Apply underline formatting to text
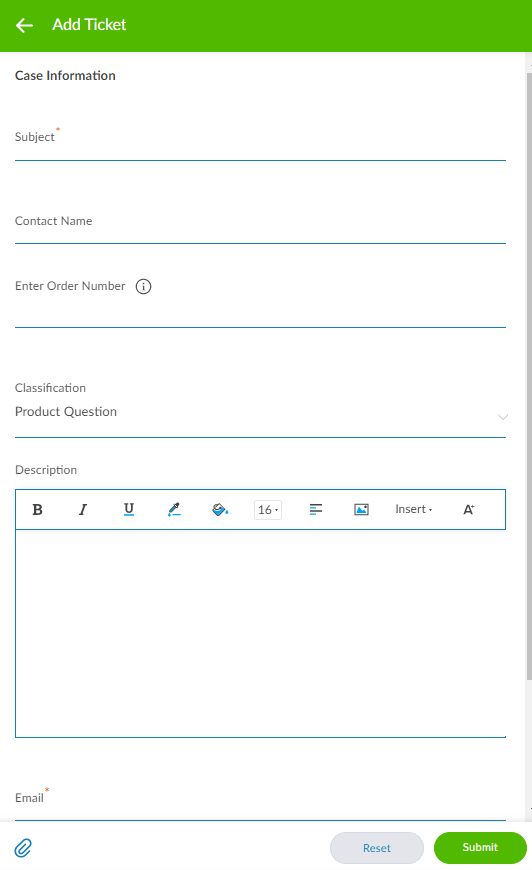This screenshot has width=532, height=870. [x=129, y=509]
